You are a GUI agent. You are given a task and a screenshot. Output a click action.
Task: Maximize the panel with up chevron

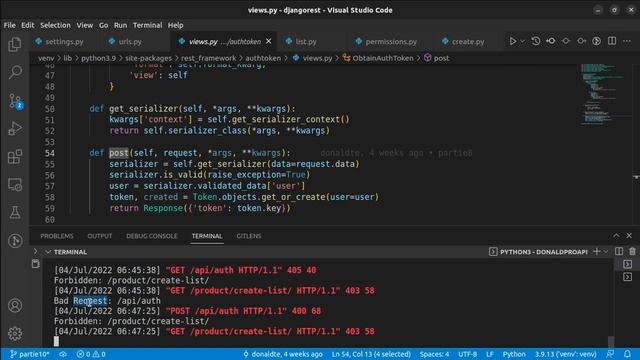pyautogui.click(x=616, y=236)
